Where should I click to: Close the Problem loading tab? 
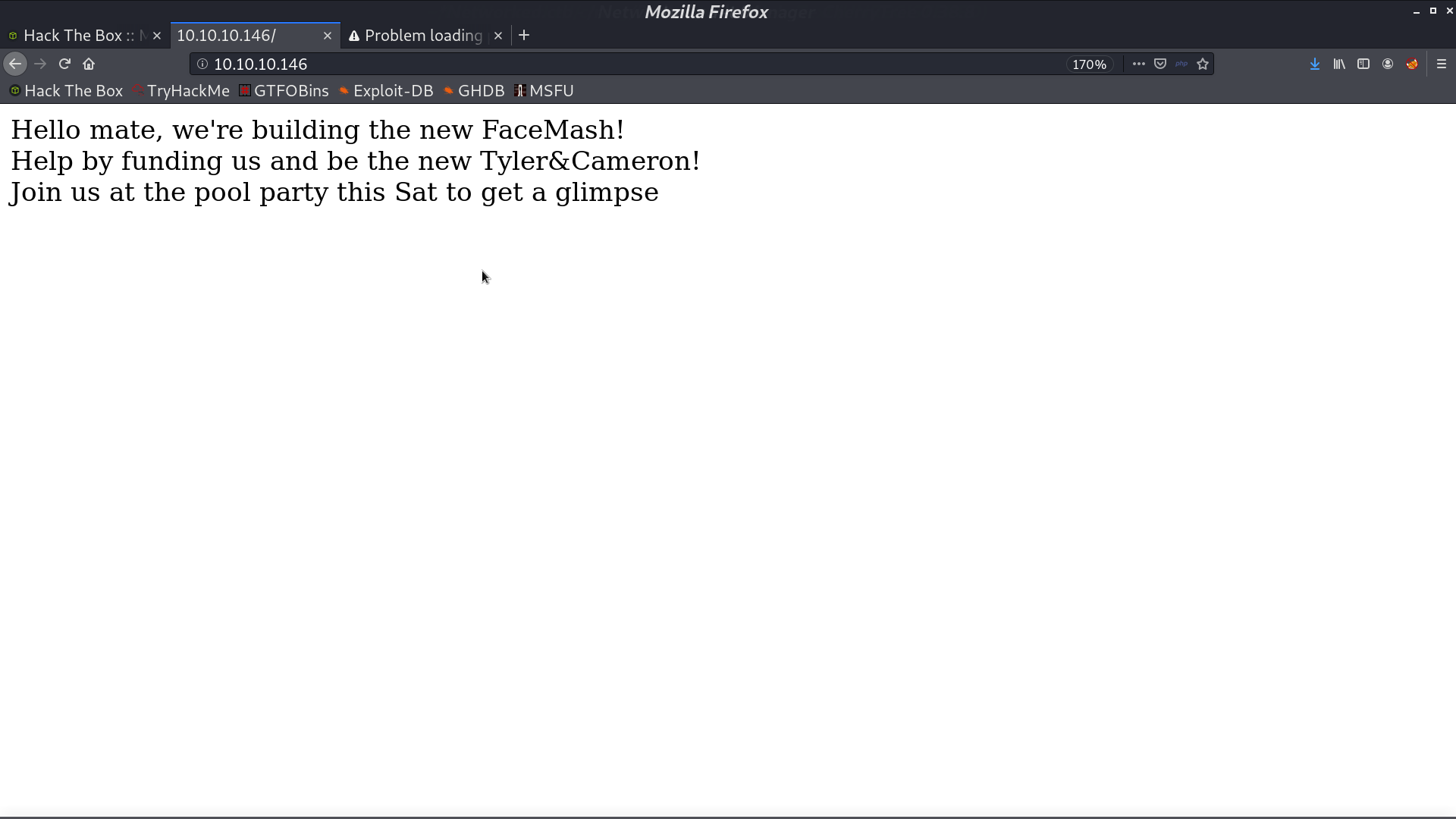[498, 36]
